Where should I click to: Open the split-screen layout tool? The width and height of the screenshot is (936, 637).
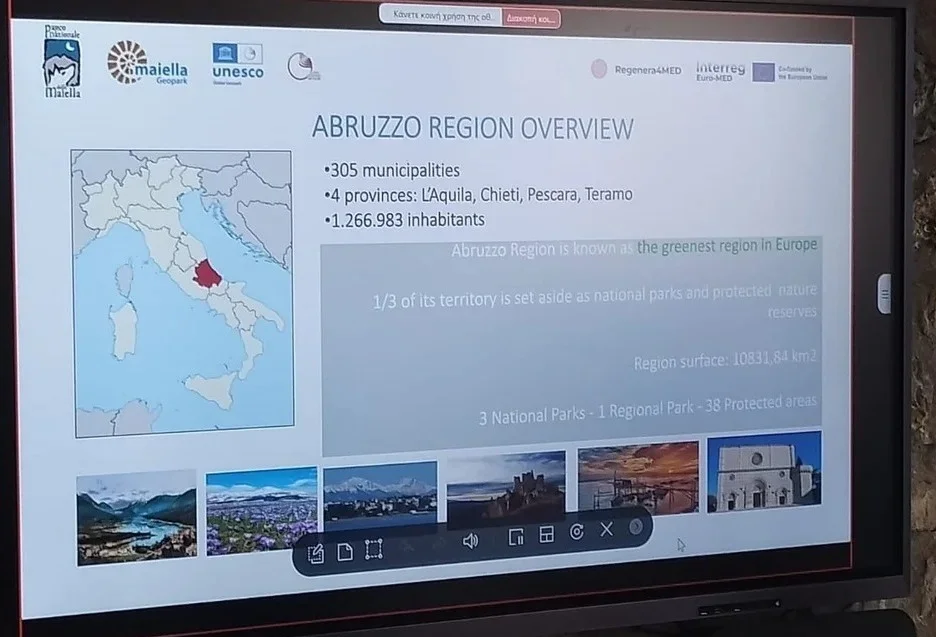pyautogui.click(x=546, y=533)
